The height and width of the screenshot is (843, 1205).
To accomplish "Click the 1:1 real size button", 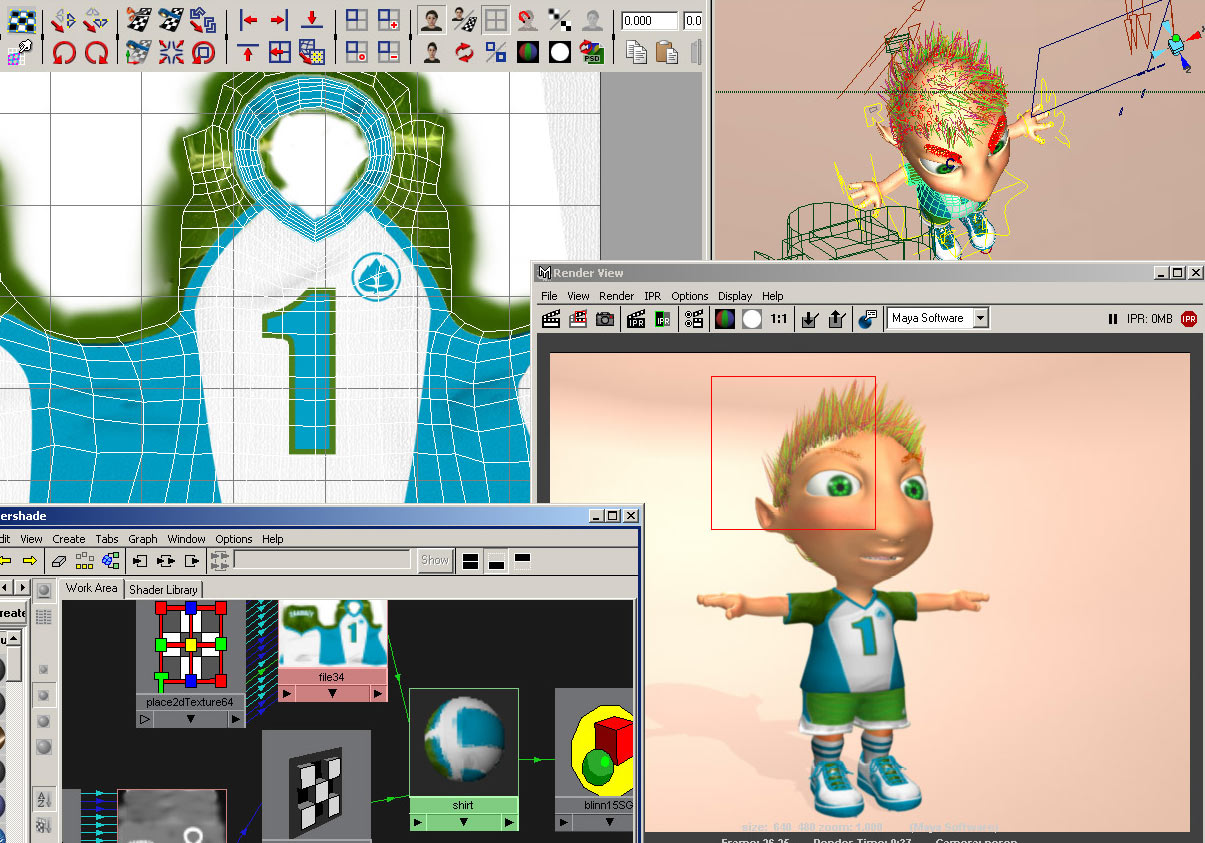I will pos(779,319).
